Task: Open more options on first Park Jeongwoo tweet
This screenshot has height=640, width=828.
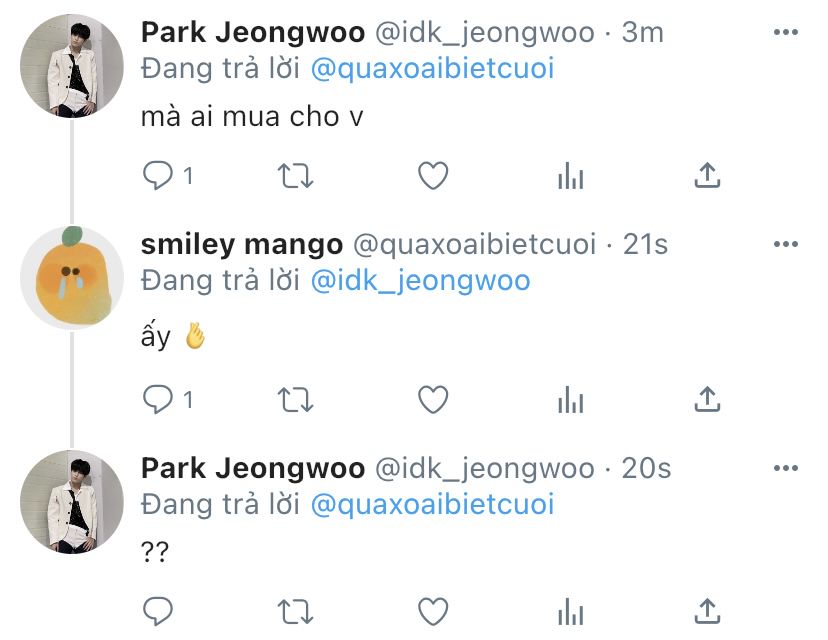Action: coord(786,32)
